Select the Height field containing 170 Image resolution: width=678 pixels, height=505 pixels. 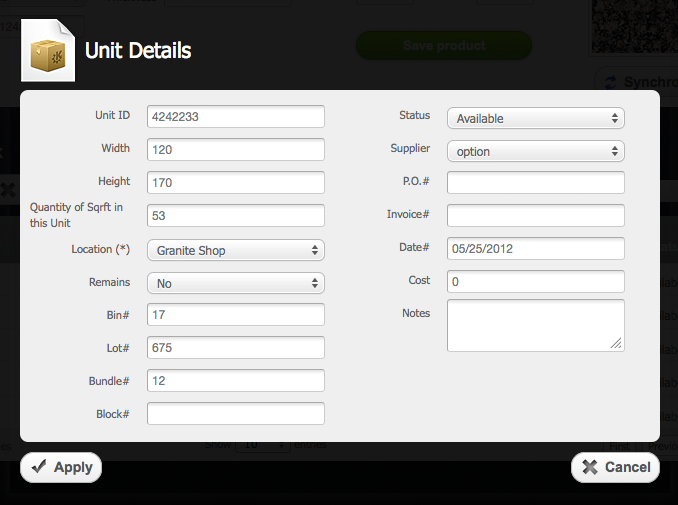[x=235, y=183]
